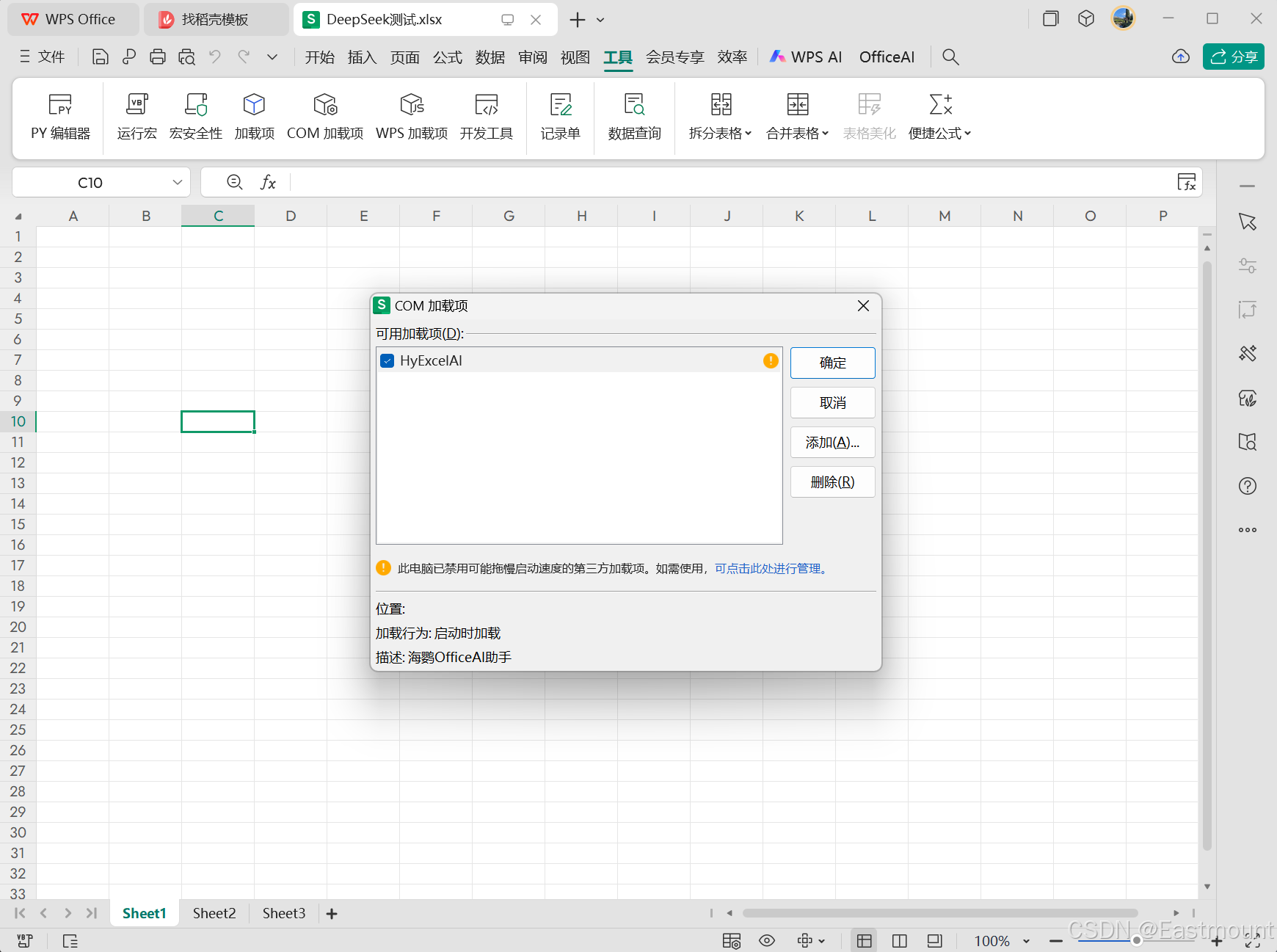Click the orange warning icon beside HyExcelAI
Screen dimensions: 1277x952
(x=771, y=360)
